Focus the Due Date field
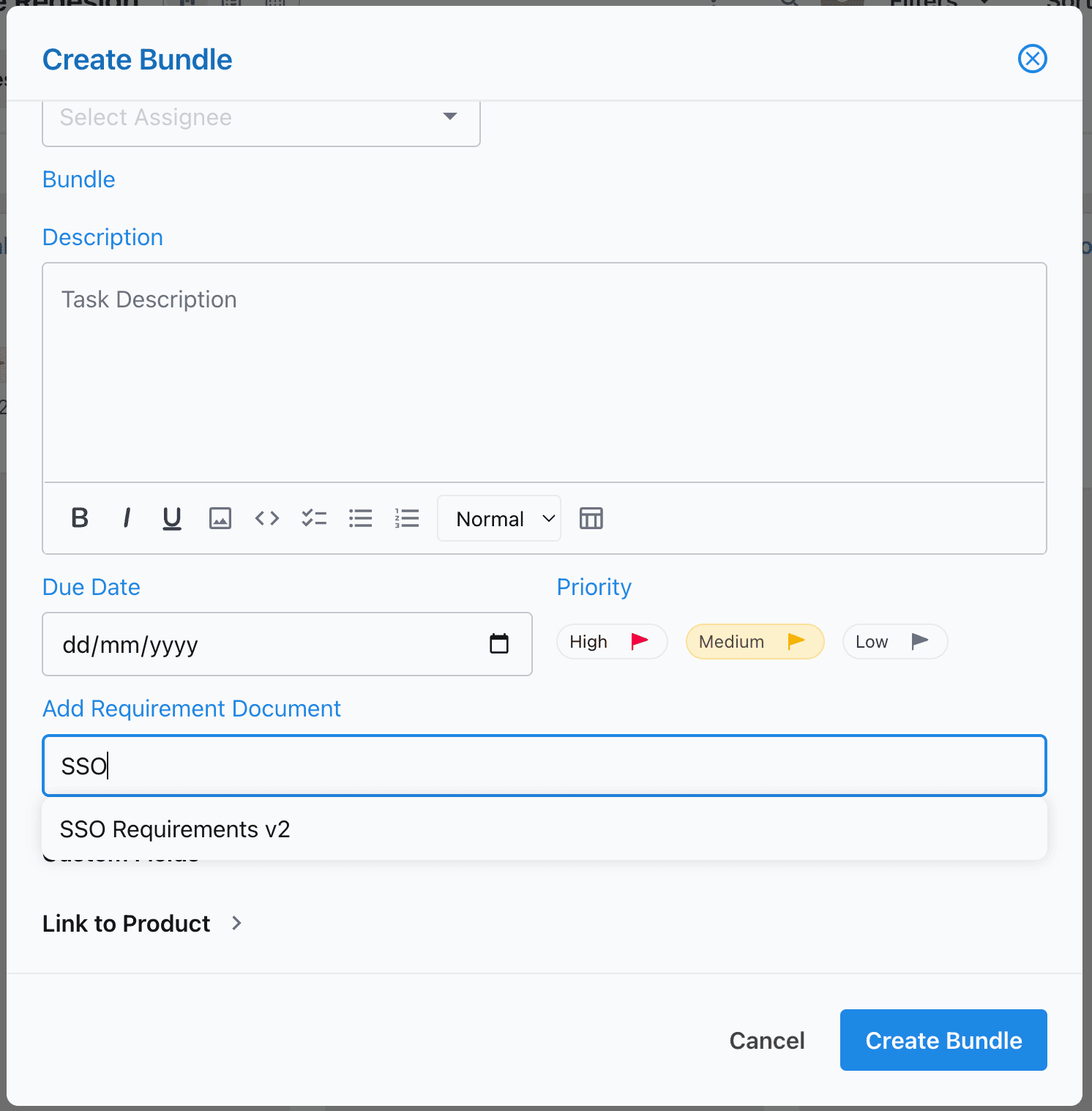 coord(287,644)
